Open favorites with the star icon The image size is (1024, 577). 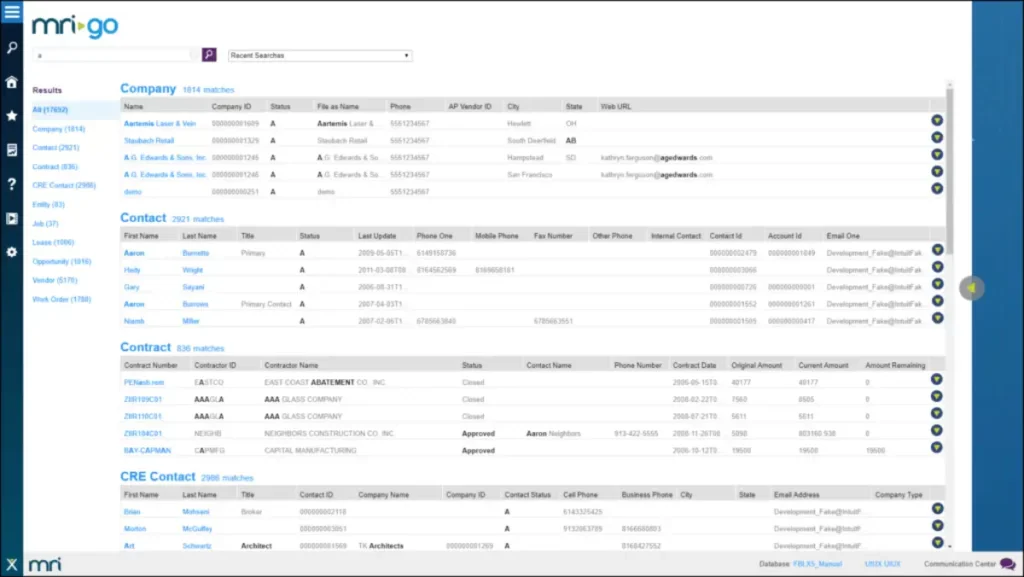[x=12, y=116]
